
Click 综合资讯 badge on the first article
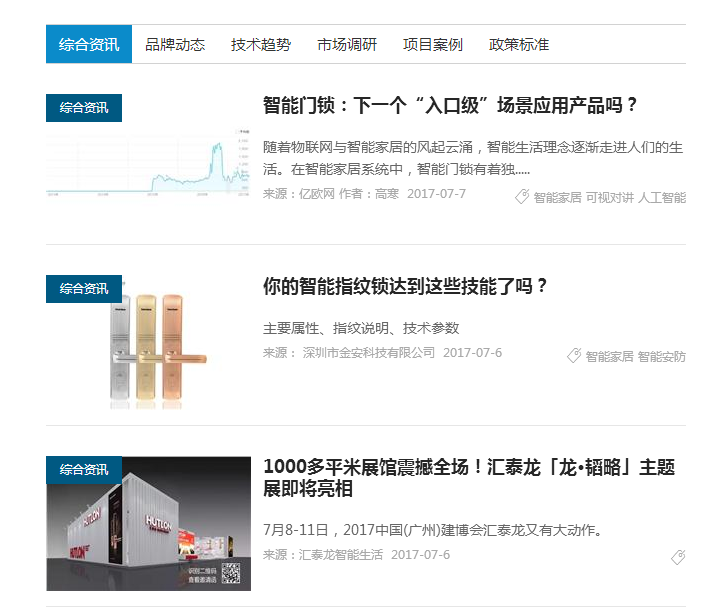tap(84, 108)
